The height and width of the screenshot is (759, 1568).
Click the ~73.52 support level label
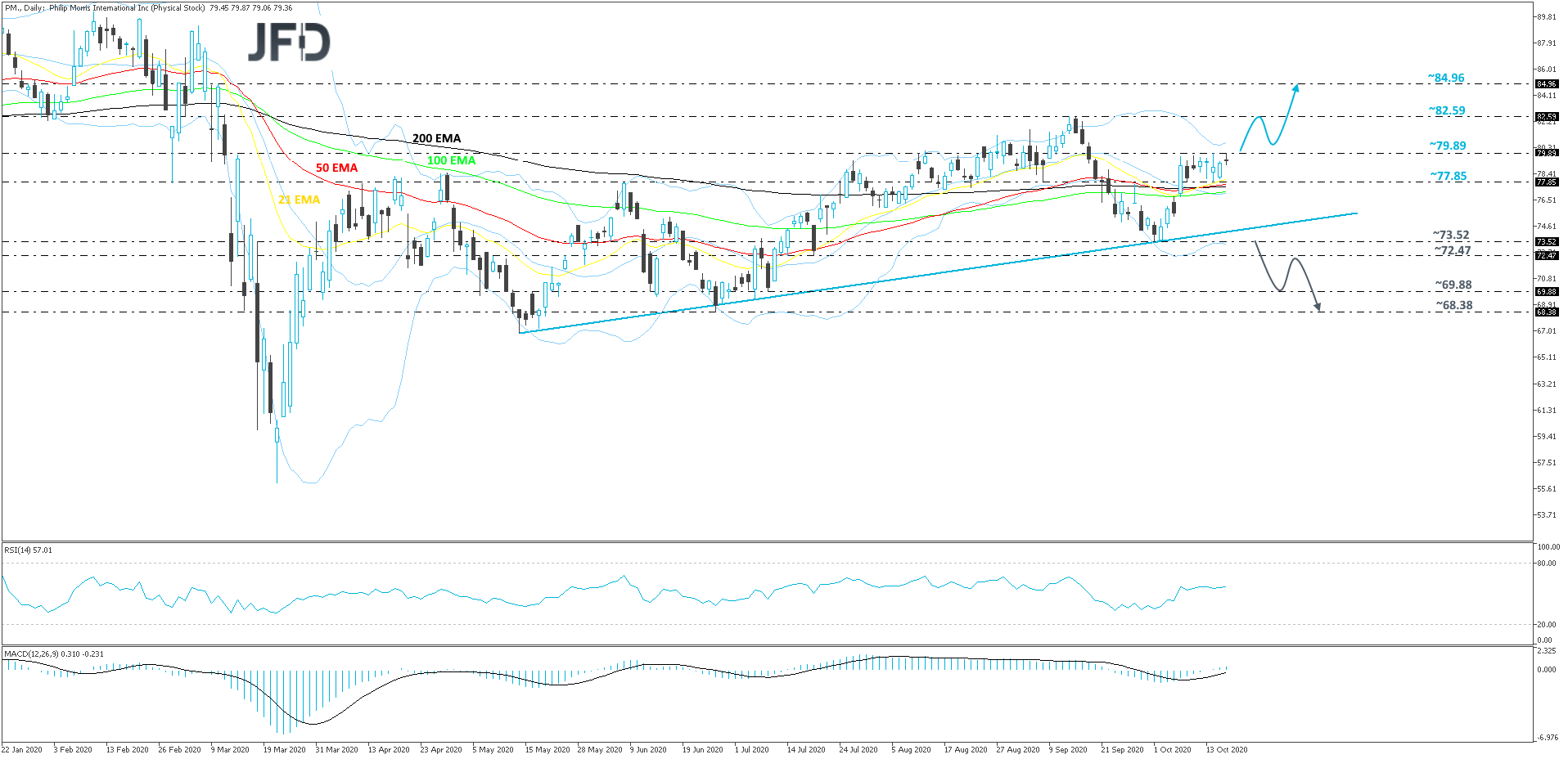[1451, 236]
